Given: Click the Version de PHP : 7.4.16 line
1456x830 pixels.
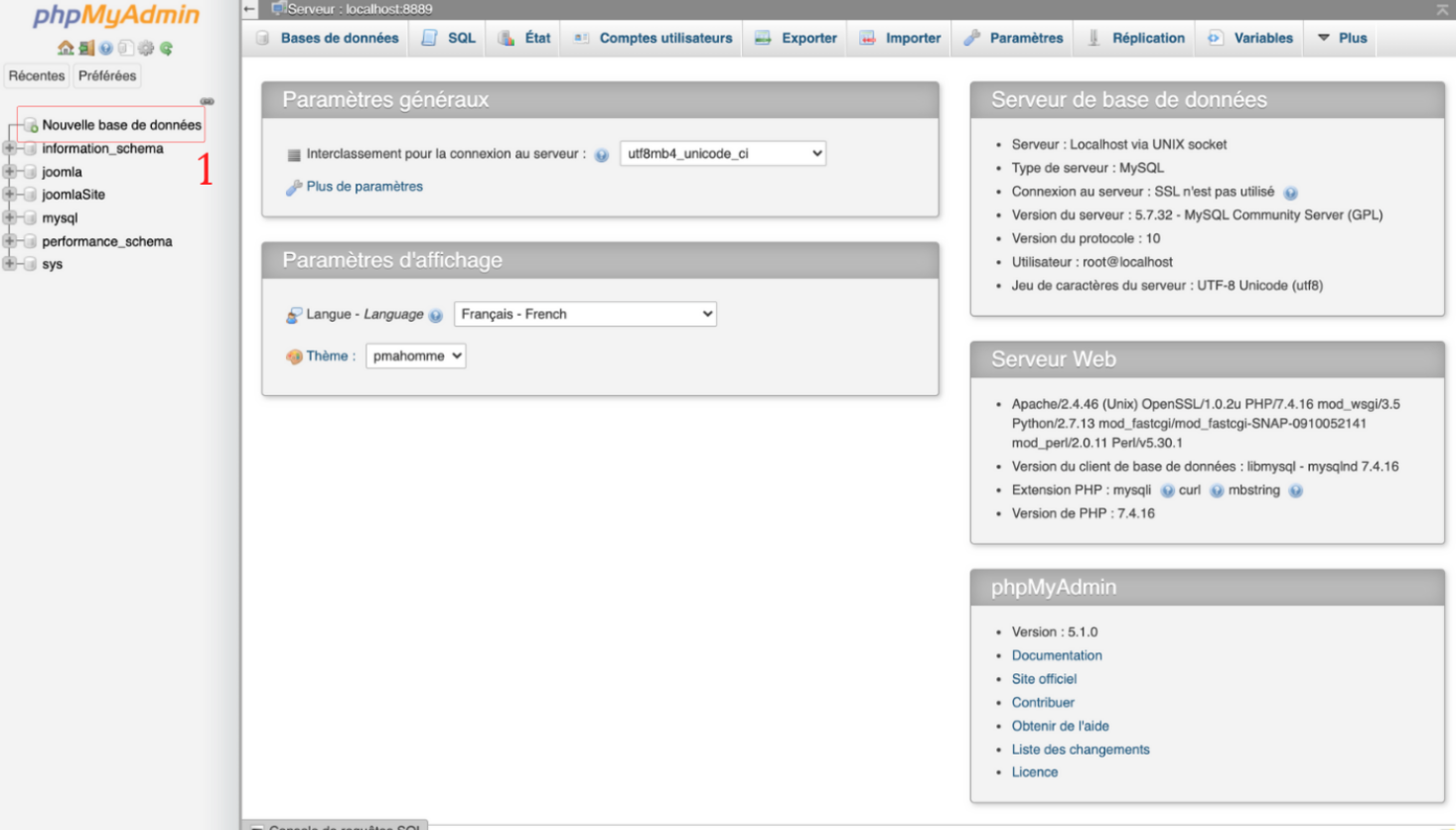Looking at the screenshot, I should (1084, 513).
